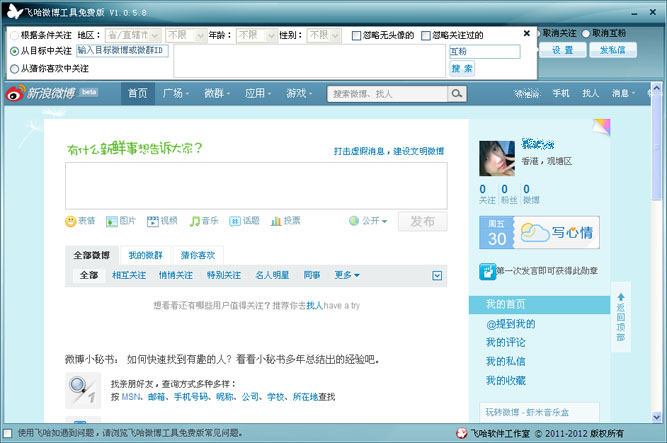Click the 飞哈软件工作室 logo icon
The width and height of the screenshot is (667, 443).
pyautogui.click(x=462, y=433)
